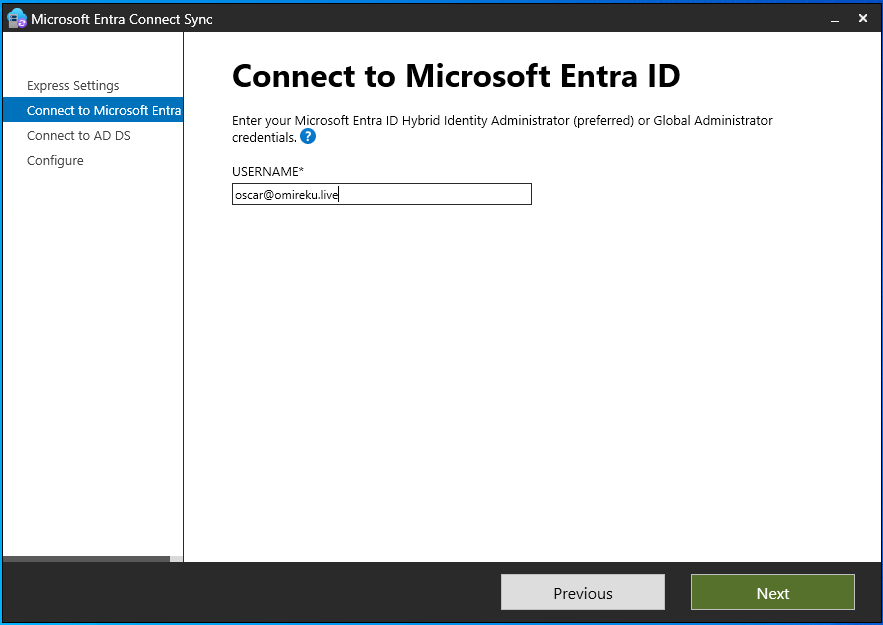Viewport: 883px width, 625px height.
Task: Minimize the Entra Connect Sync window
Action: 833,19
